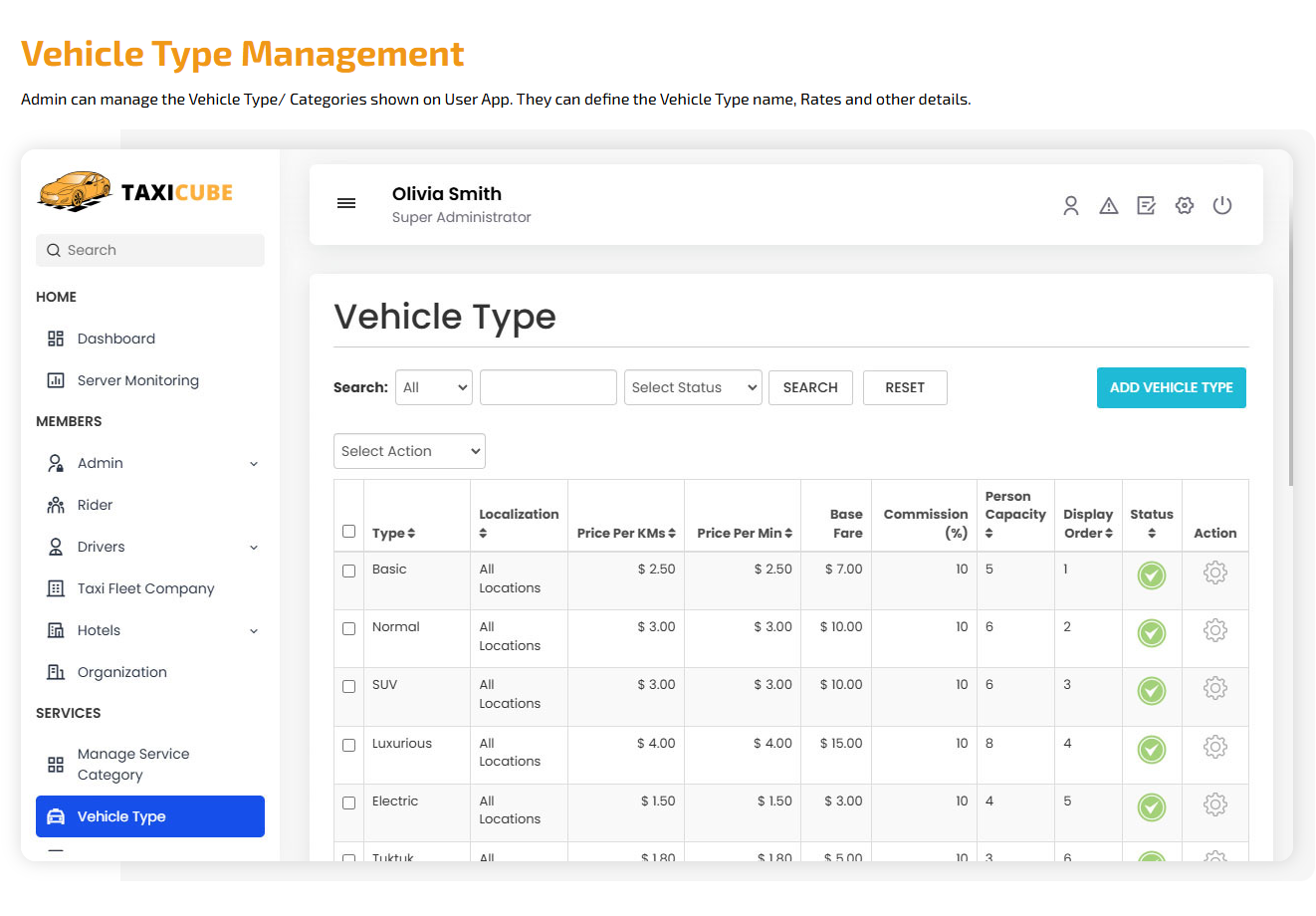Open the header settings gear icon

1185,205
